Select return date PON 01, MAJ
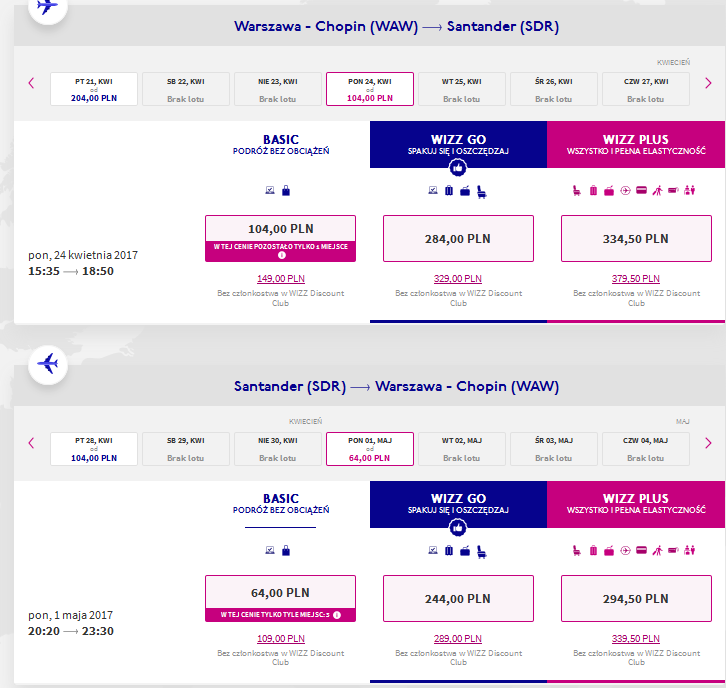Viewport: 726px width, 688px height. click(x=370, y=449)
